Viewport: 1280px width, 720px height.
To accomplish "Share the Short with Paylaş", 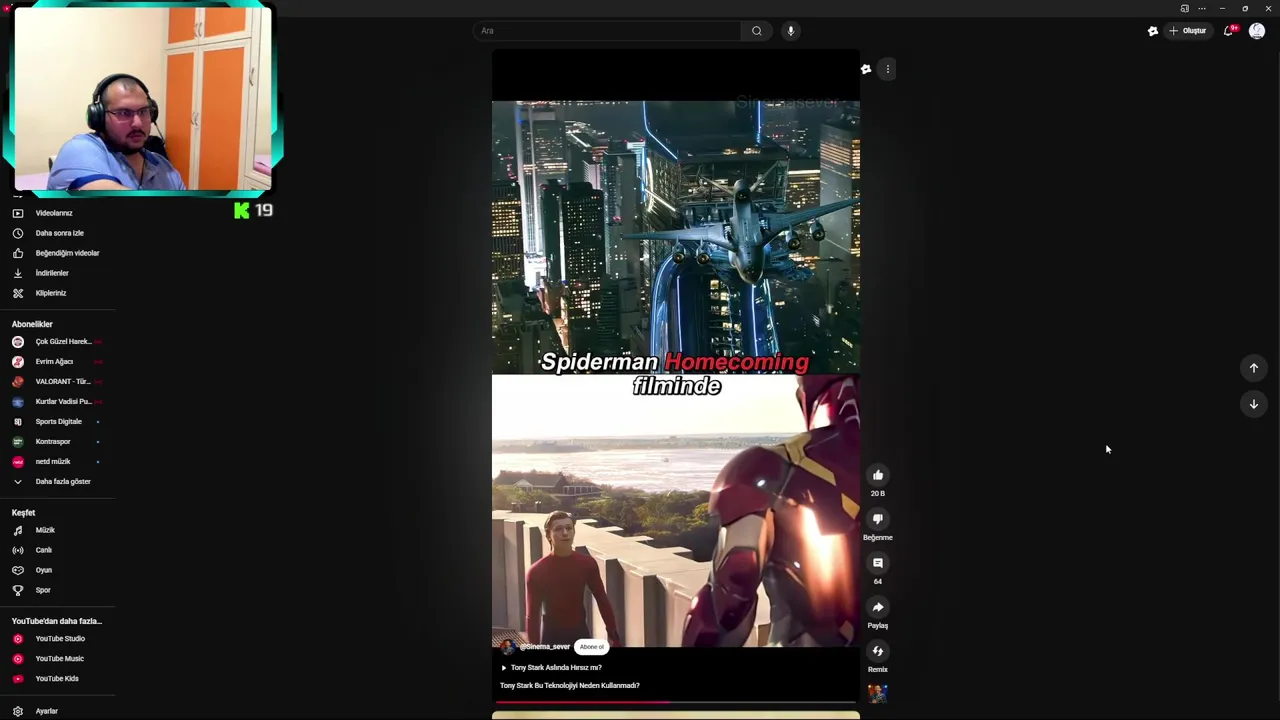I will click(877, 607).
